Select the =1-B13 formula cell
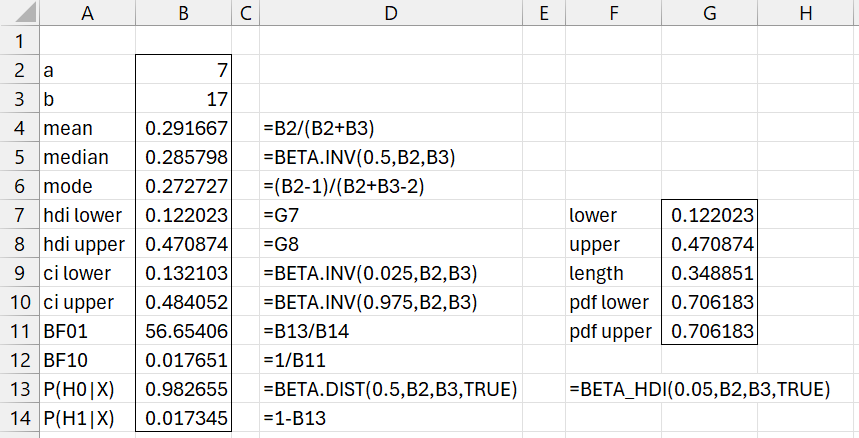Image resolution: width=859 pixels, height=438 pixels. point(391,418)
